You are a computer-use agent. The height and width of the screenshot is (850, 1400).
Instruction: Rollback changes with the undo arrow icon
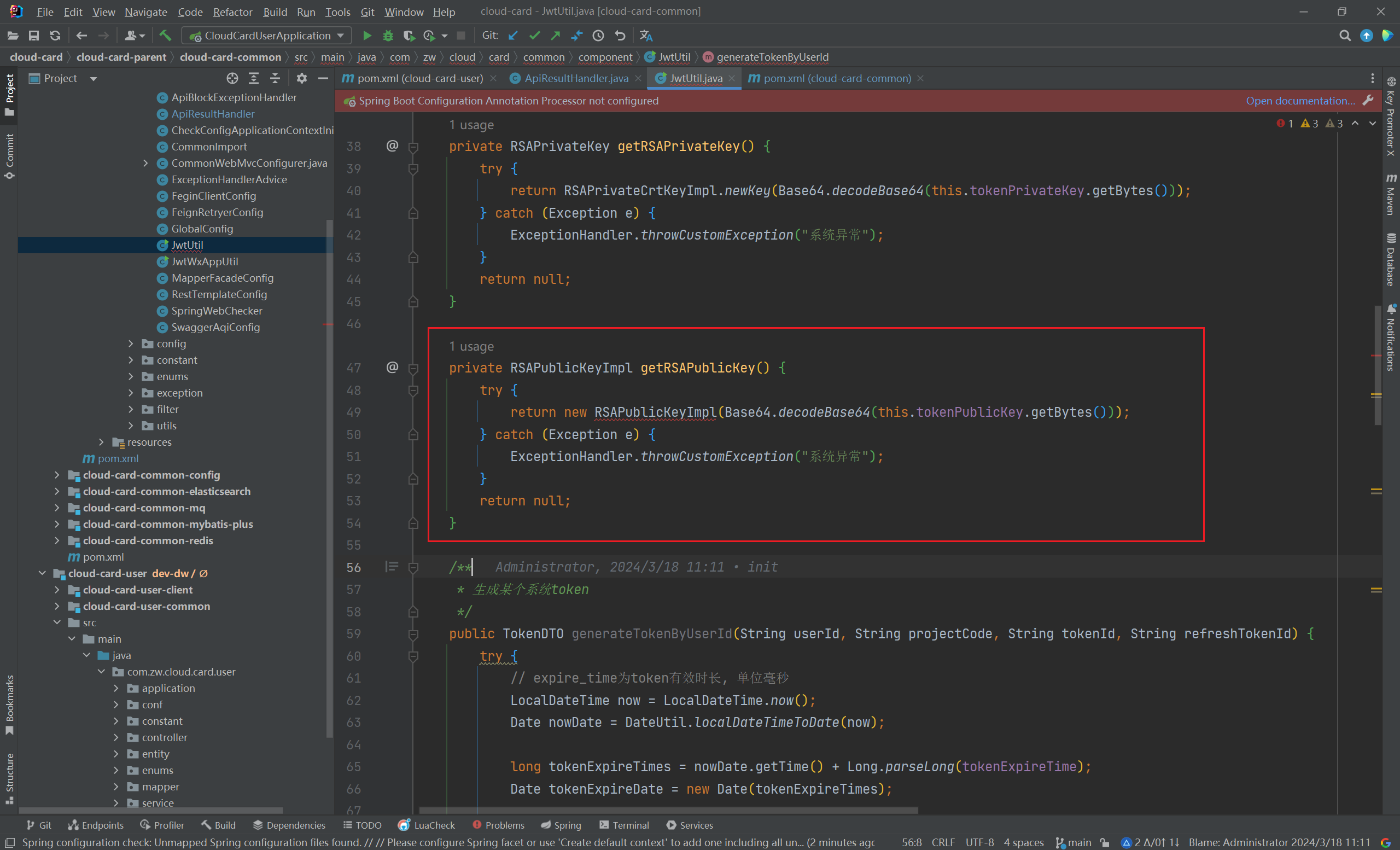tap(620, 36)
